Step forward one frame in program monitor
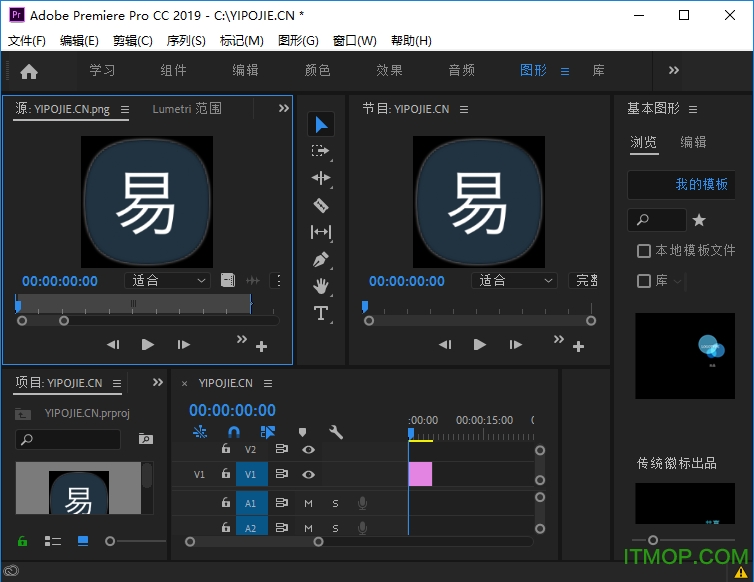The width and height of the screenshot is (754, 582). coord(515,345)
